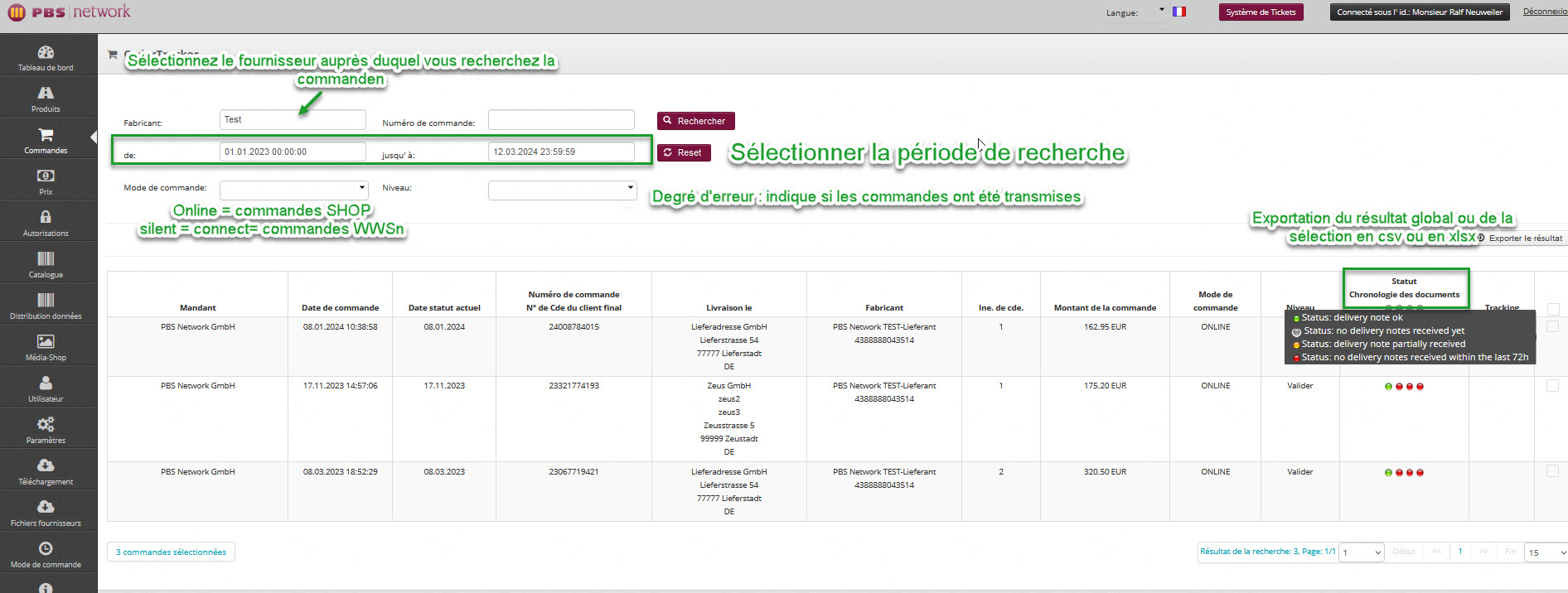Sort by Mandant column header
The image size is (1568, 593).
[197, 307]
